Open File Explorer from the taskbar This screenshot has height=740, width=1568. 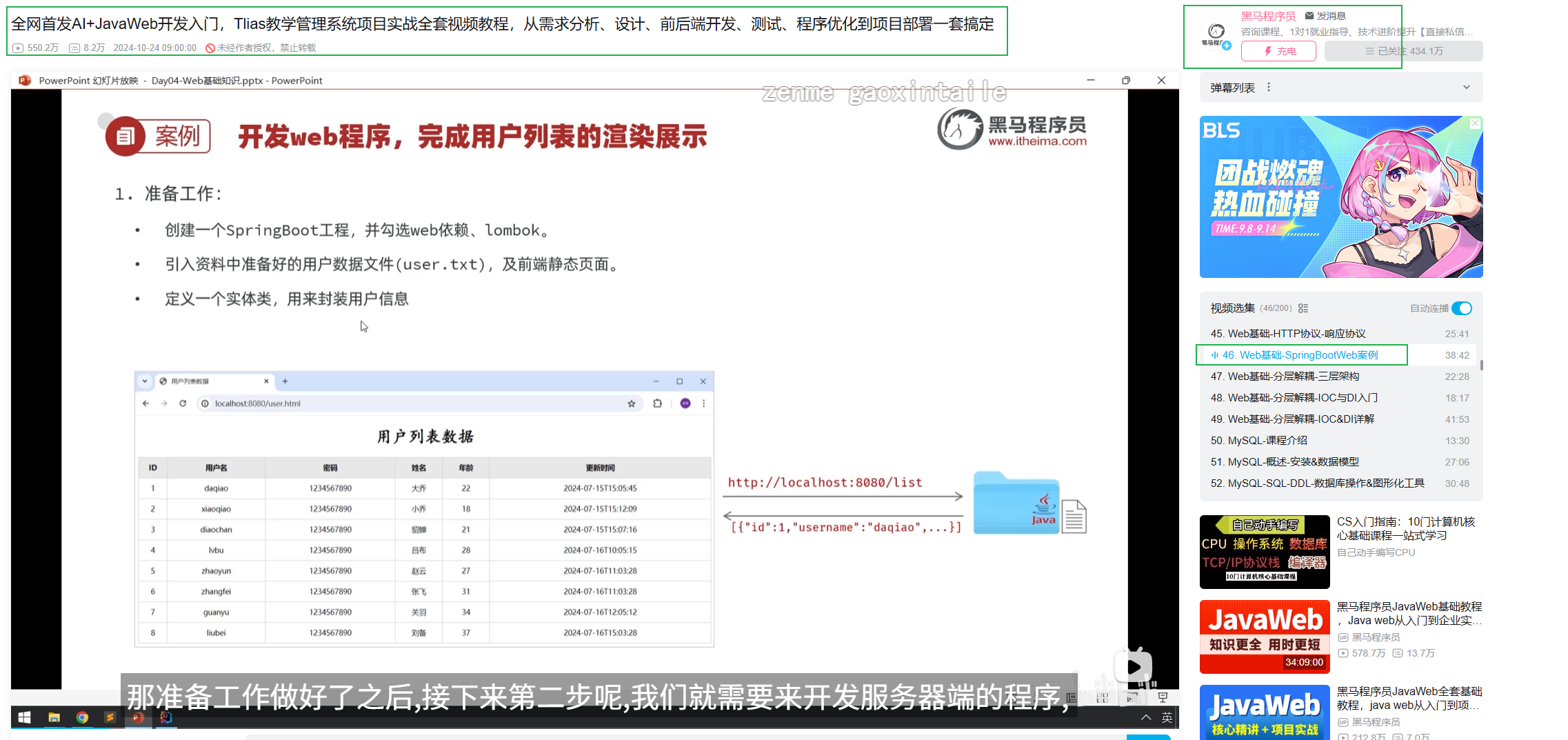[x=54, y=717]
